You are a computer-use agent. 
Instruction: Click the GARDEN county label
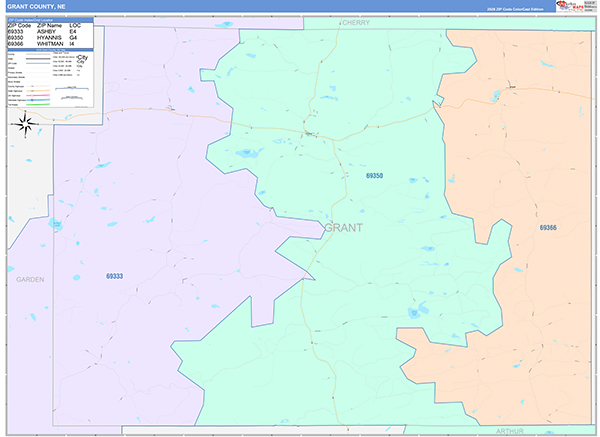30,280
